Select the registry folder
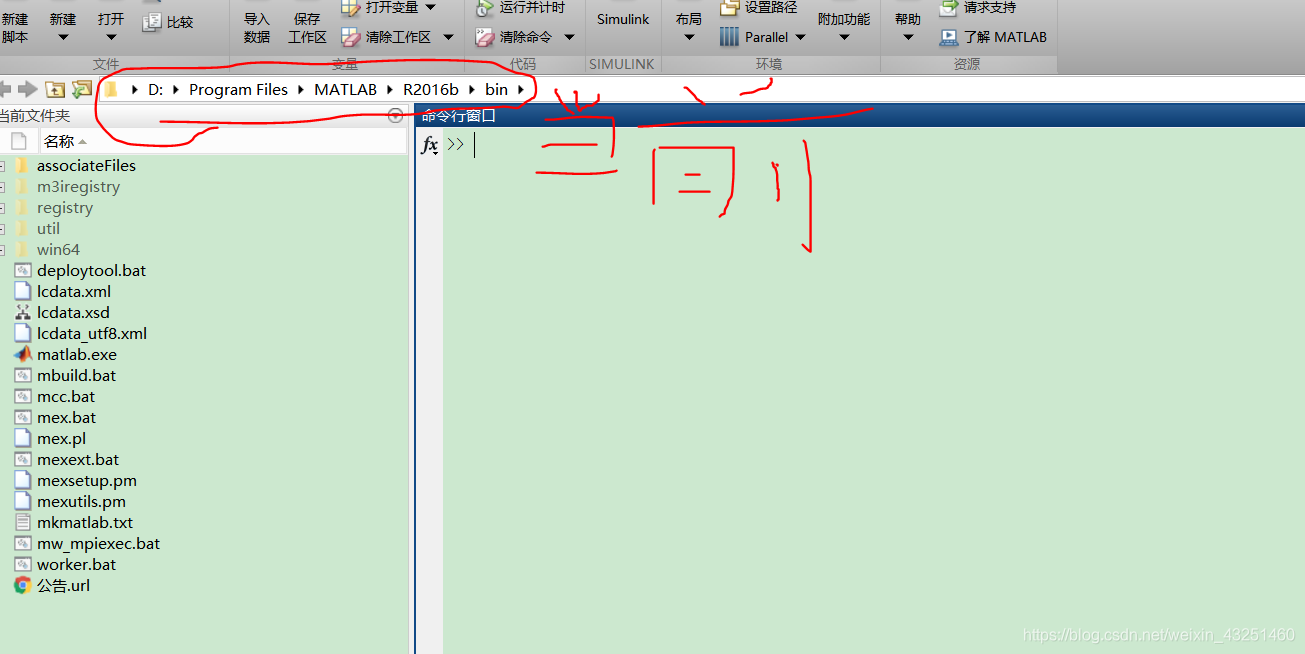1305x654 pixels. [x=65, y=208]
